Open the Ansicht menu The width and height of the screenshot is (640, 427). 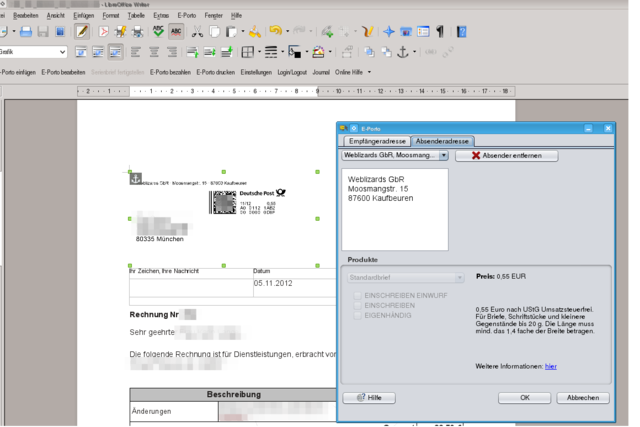(56, 16)
